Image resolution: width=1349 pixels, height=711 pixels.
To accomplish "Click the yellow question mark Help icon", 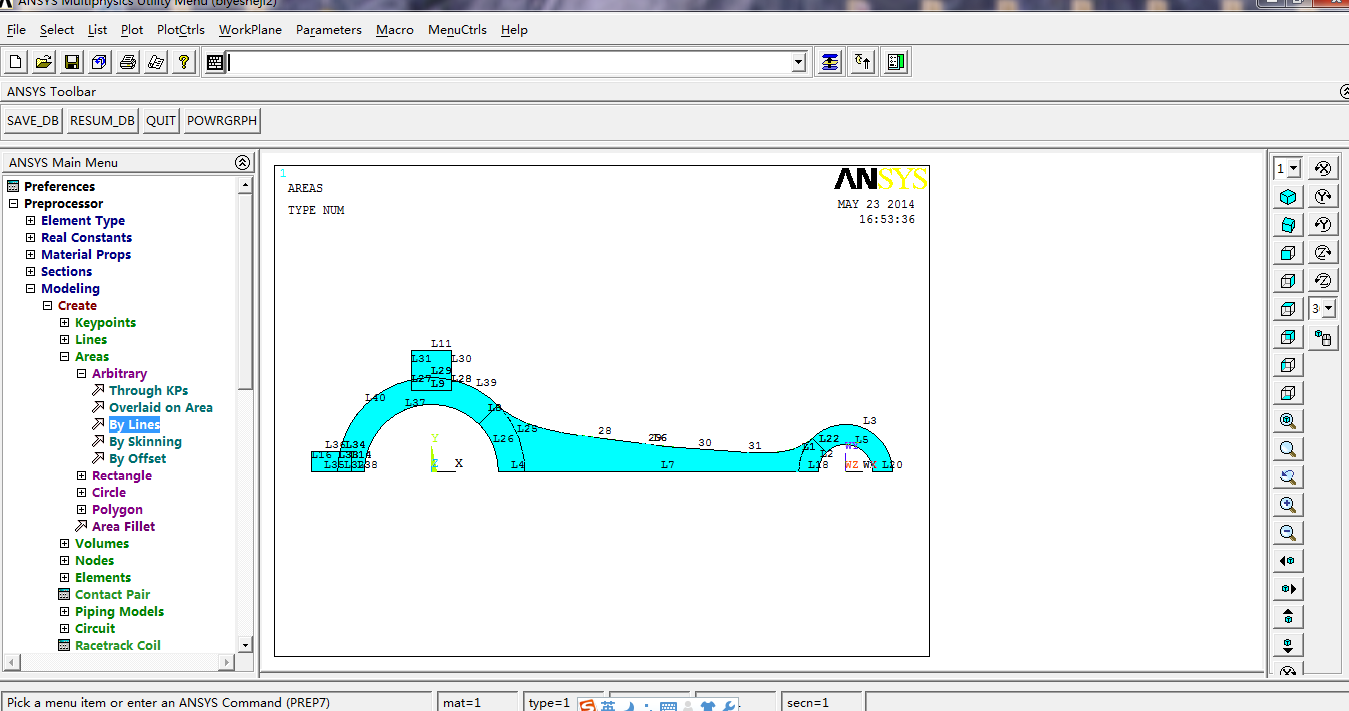I will [184, 62].
